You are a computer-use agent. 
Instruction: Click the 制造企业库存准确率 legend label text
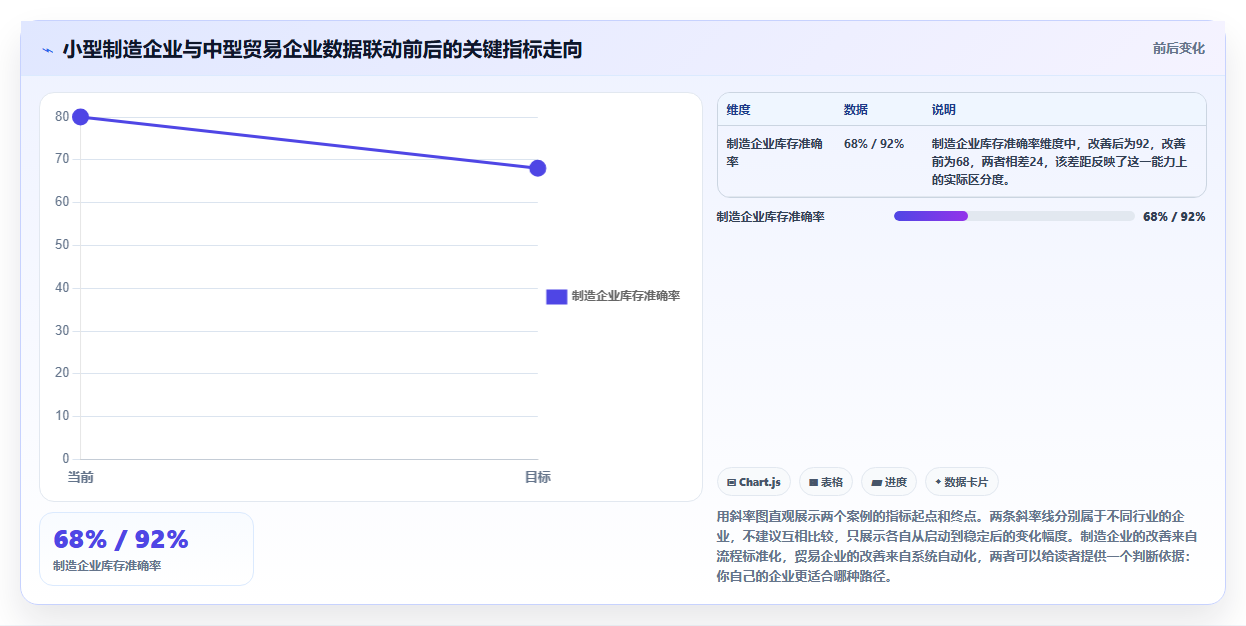pos(626,296)
